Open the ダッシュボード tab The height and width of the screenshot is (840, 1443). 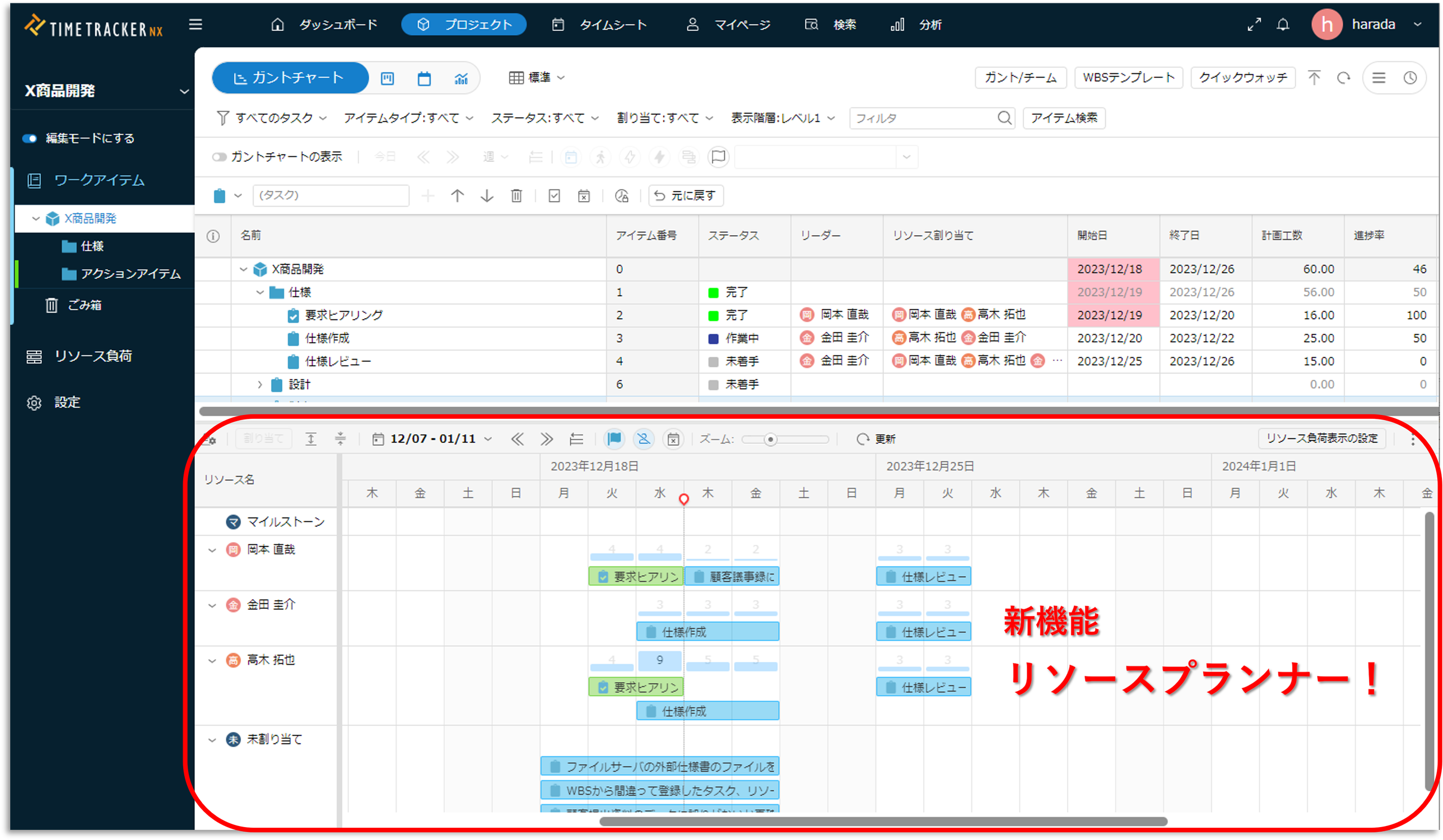324,25
